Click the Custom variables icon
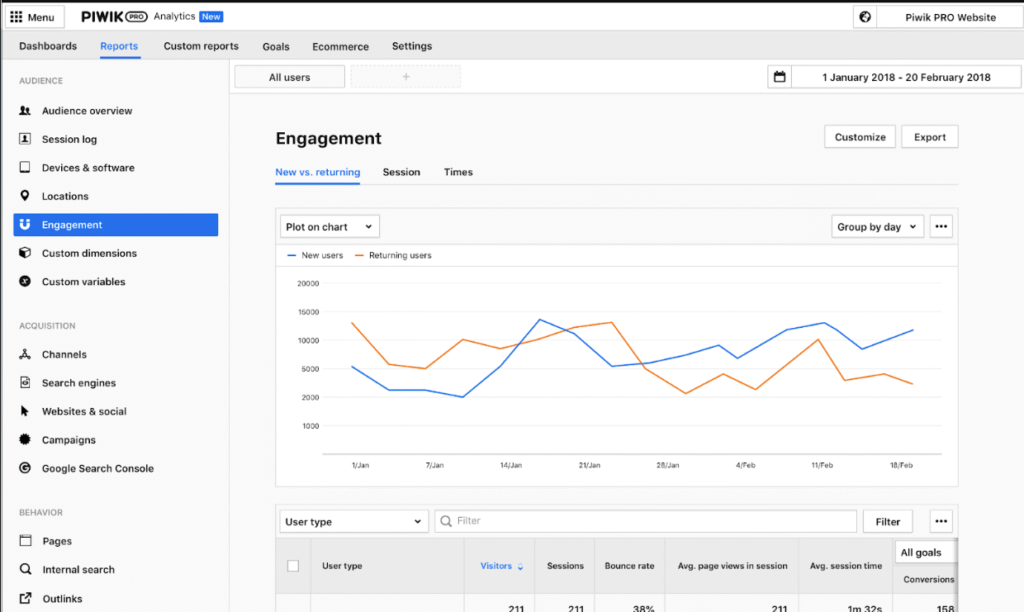Viewport: 1024px width, 612px height. click(25, 282)
